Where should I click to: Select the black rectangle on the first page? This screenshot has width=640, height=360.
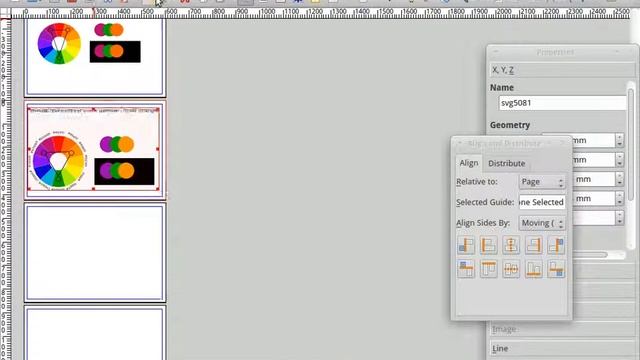click(x=115, y=52)
